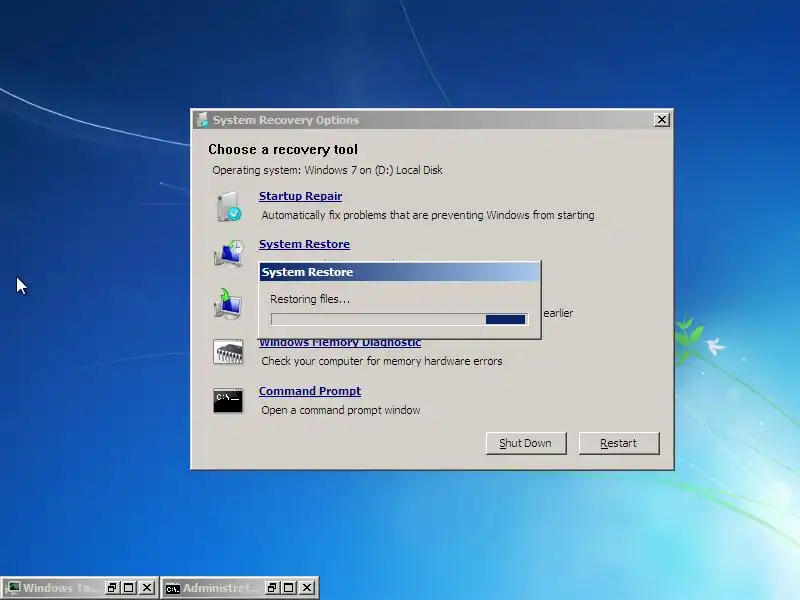Click the System Restore progress dialog title bar
The width and height of the screenshot is (800, 600).
pos(399,272)
